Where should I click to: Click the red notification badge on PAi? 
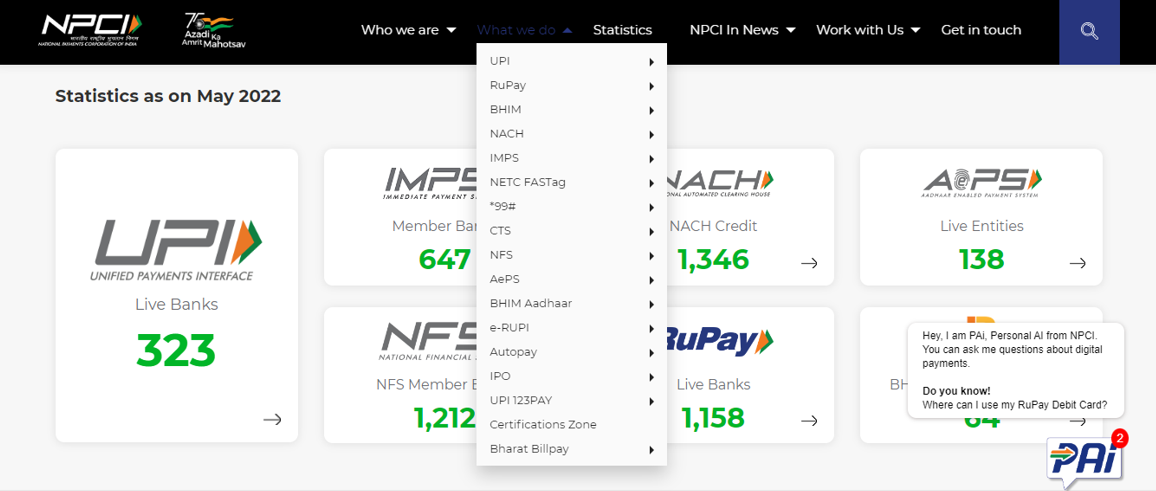[x=1119, y=439]
